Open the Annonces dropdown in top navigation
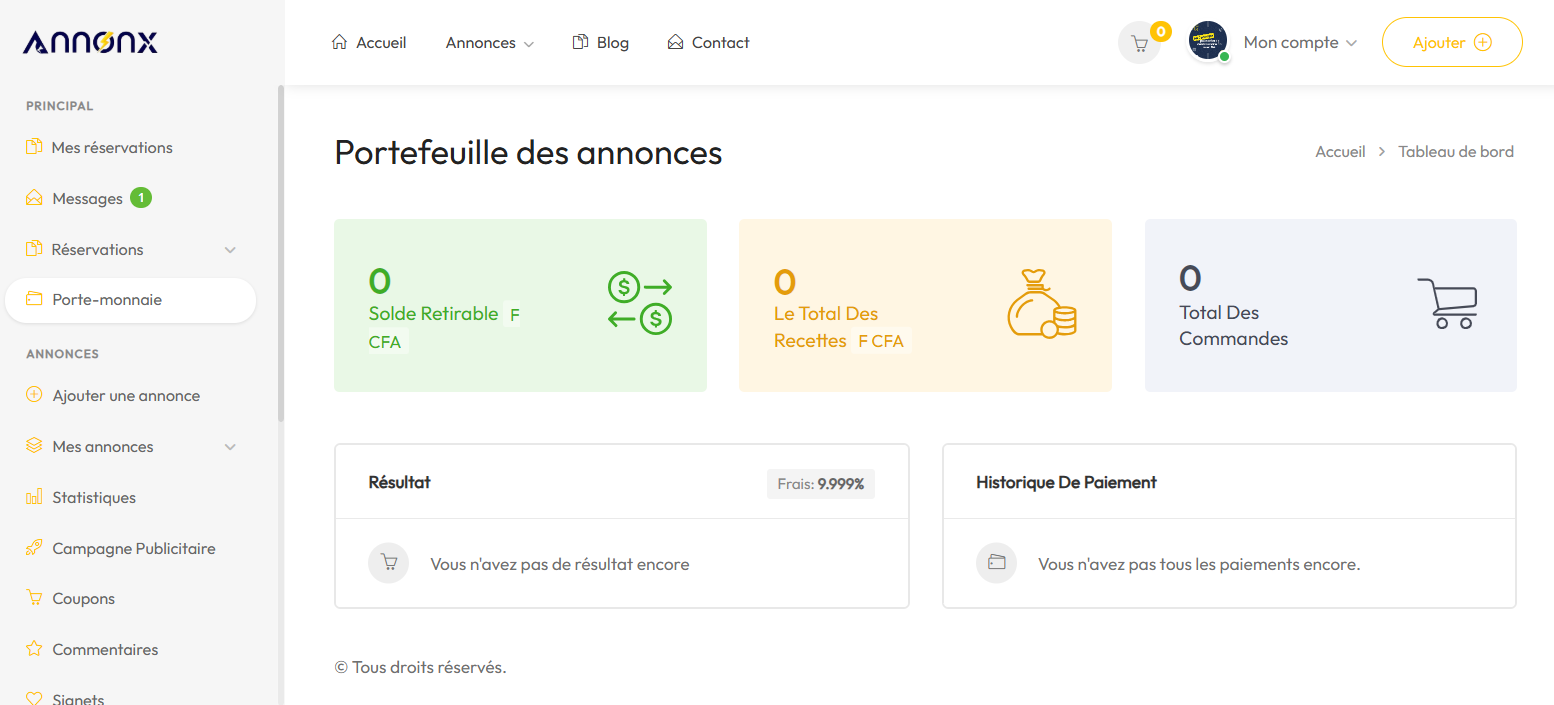Image resolution: width=1554 pixels, height=705 pixels. pyautogui.click(x=489, y=43)
